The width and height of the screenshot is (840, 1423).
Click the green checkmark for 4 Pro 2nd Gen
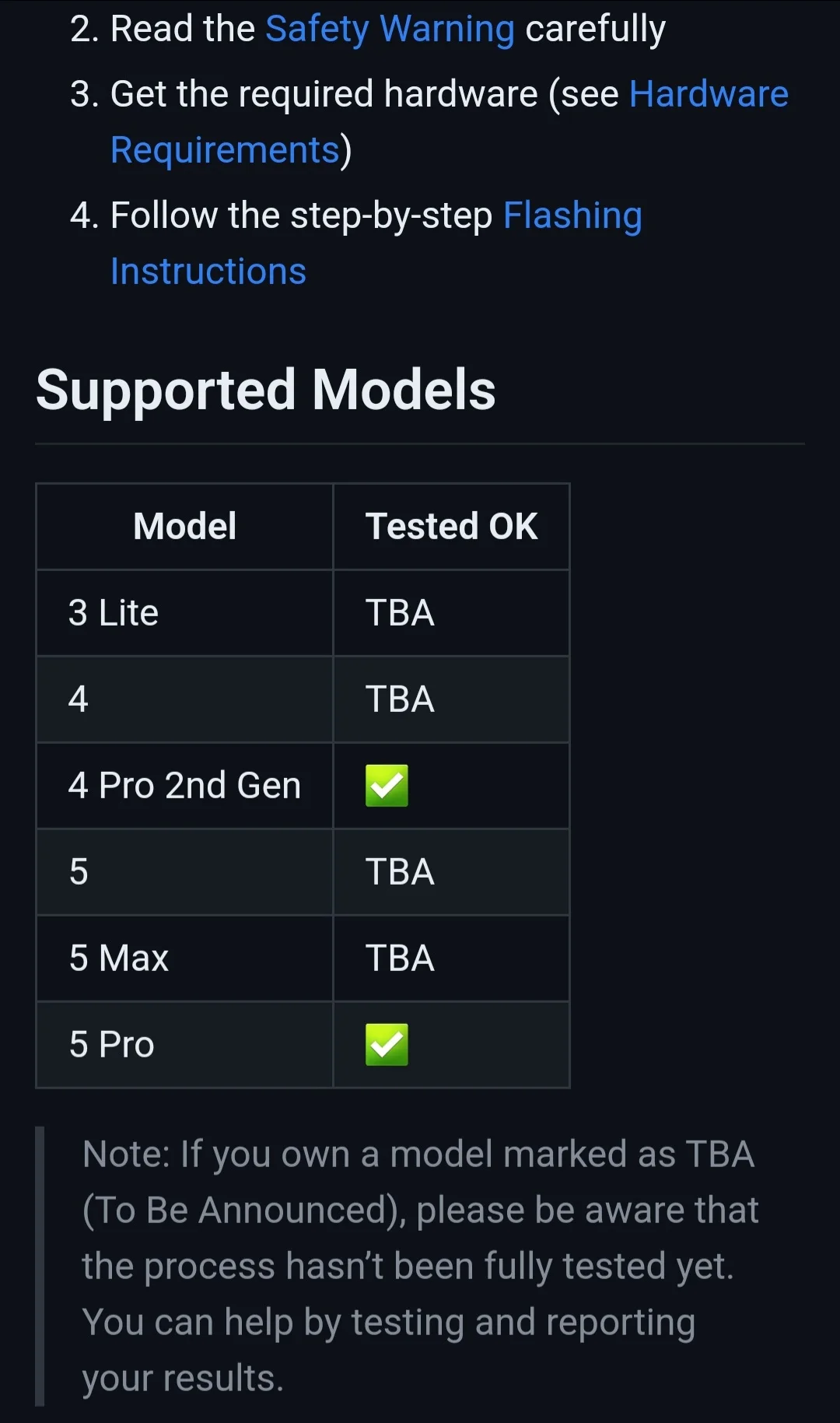coord(387,785)
